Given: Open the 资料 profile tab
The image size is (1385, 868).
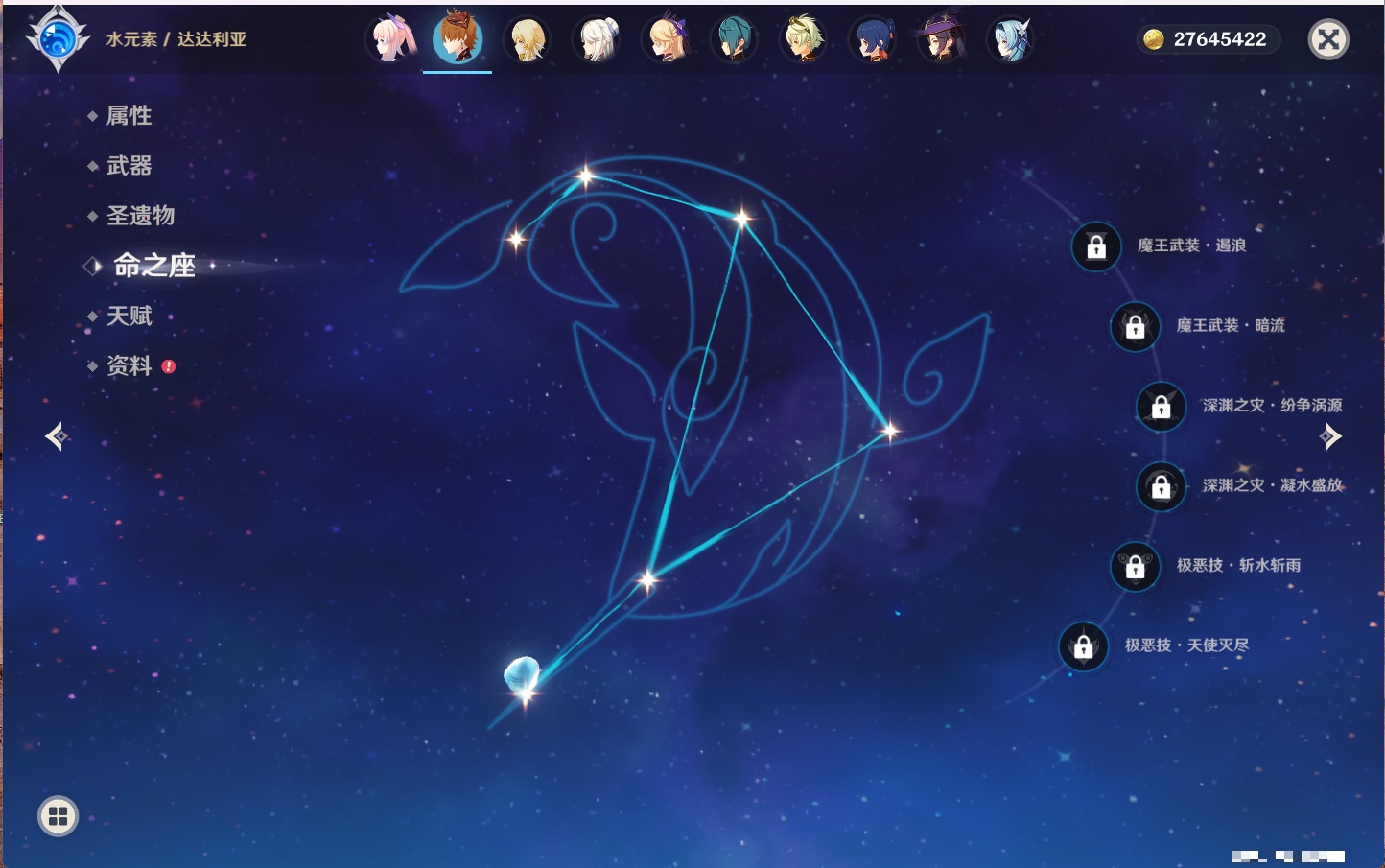Looking at the screenshot, I should pyautogui.click(x=129, y=365).
